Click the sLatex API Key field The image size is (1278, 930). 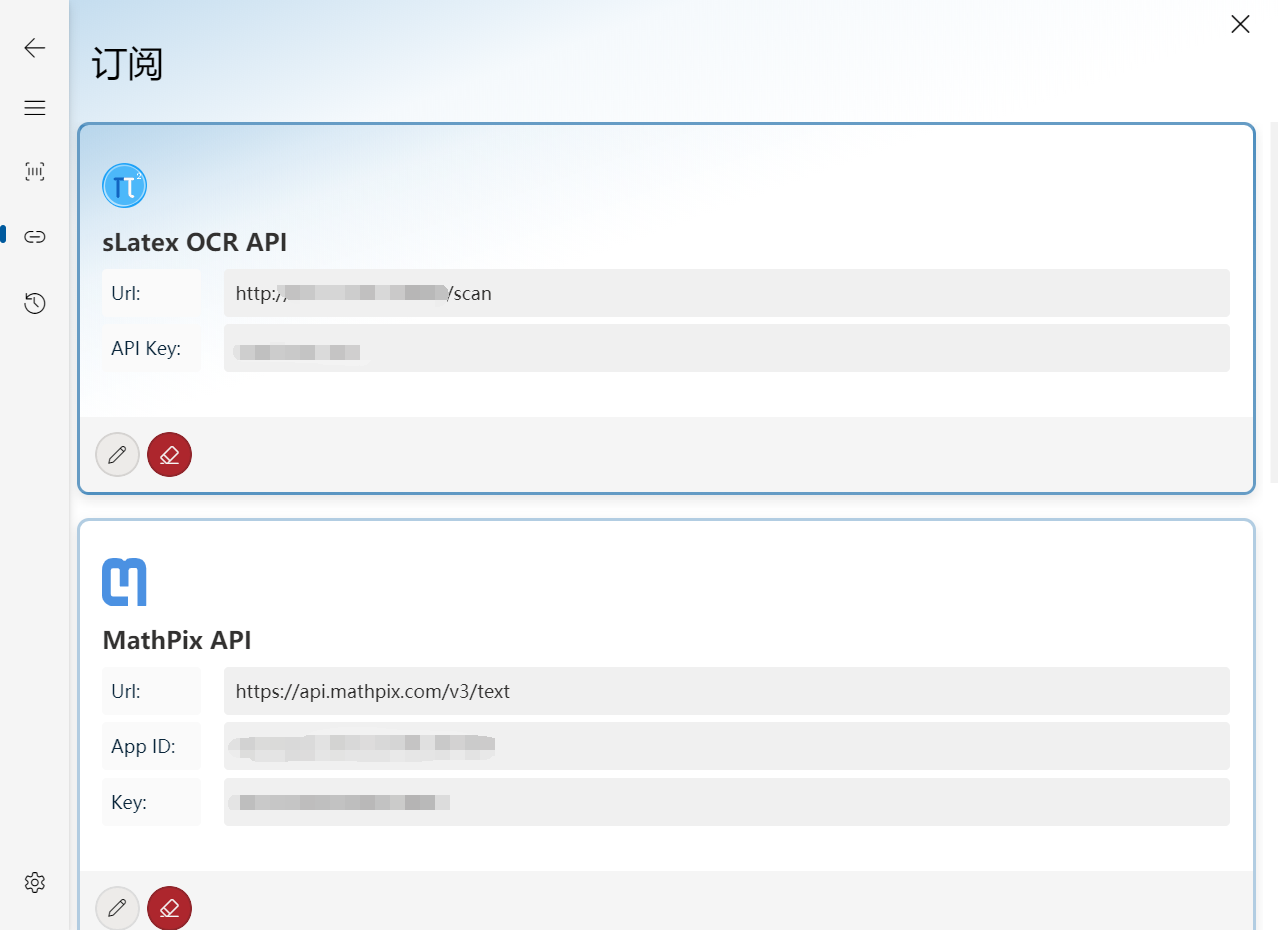[x=727, y=348]
